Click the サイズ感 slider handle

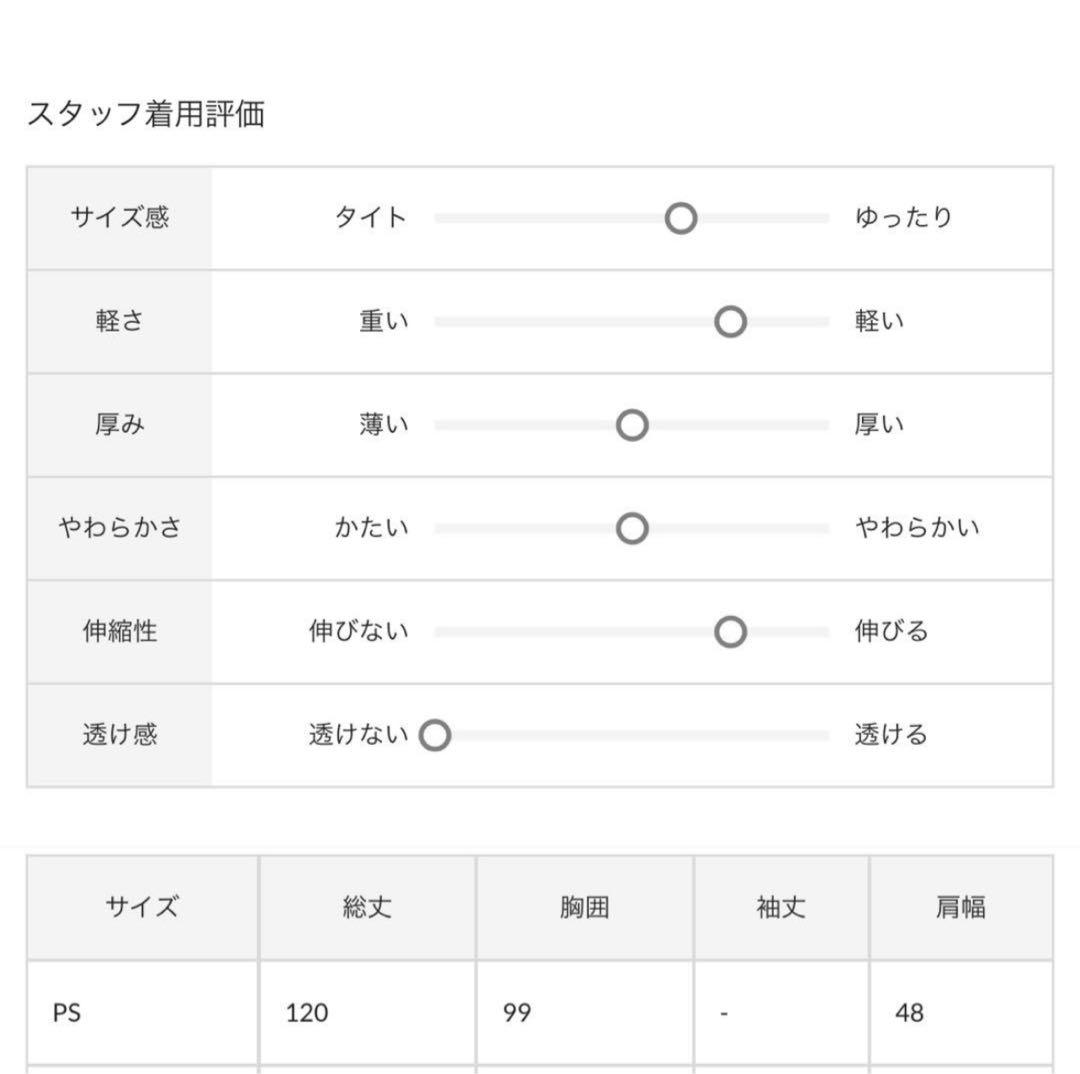(681, 218)
